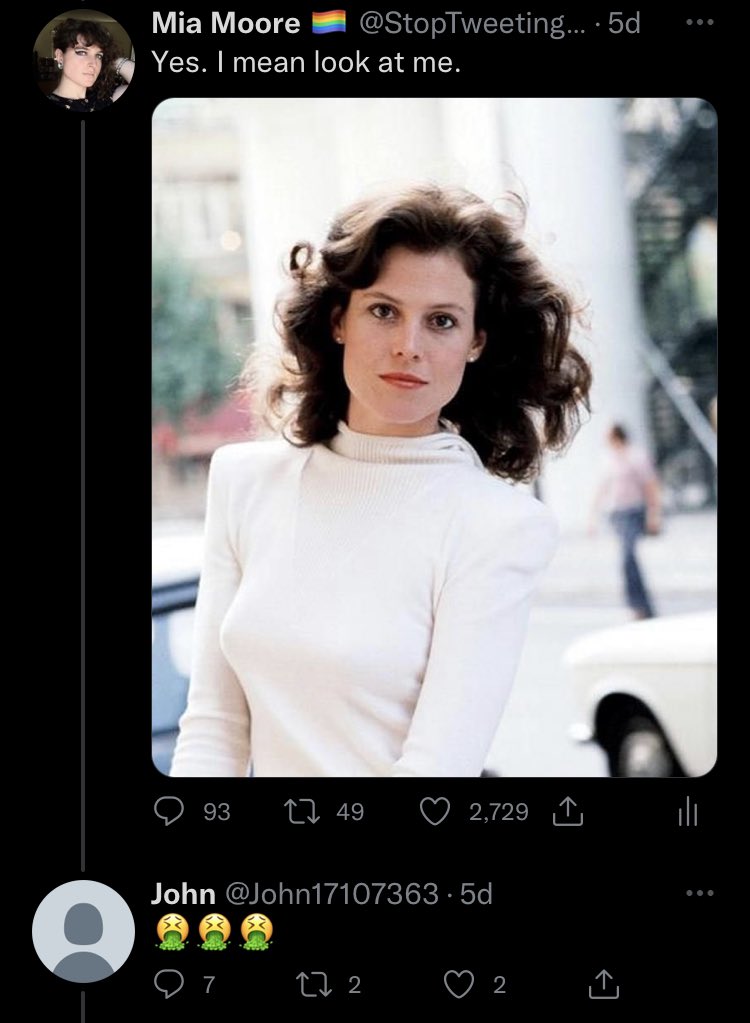Click the John display name
This screenshot has height=1023, width=750.
pyautogui.click(x=182, y=893)
